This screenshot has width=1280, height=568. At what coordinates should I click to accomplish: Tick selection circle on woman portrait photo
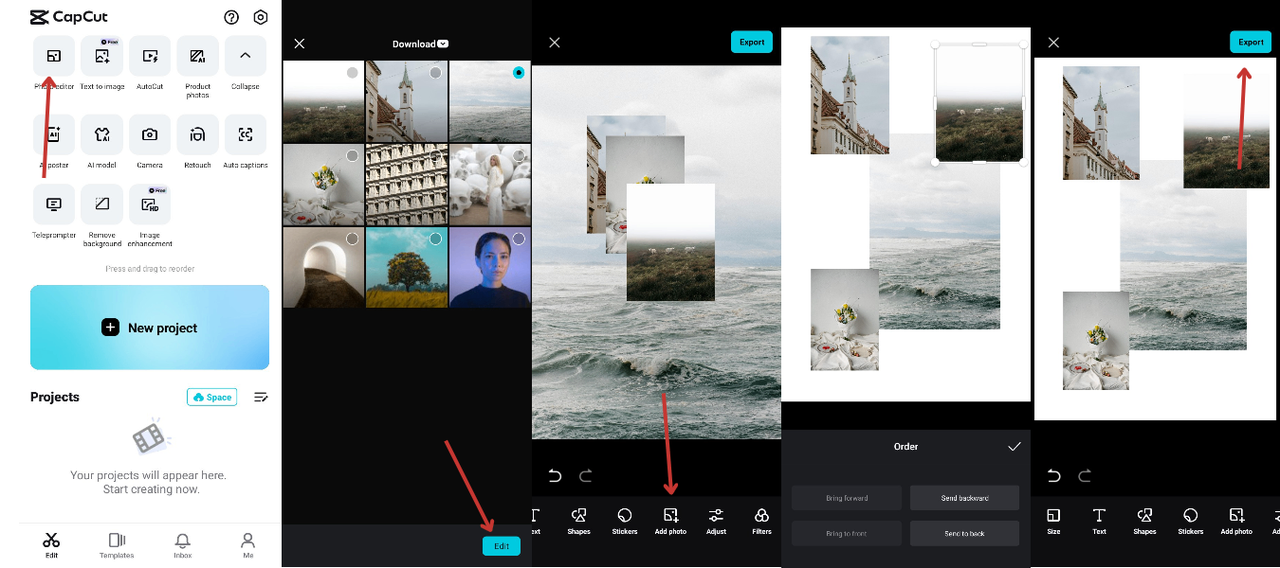click(518, 239)
